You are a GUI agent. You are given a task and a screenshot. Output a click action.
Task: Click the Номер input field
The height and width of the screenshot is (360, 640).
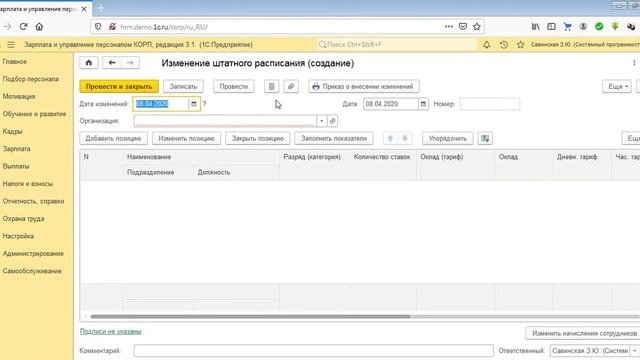[x=490, y=104]
